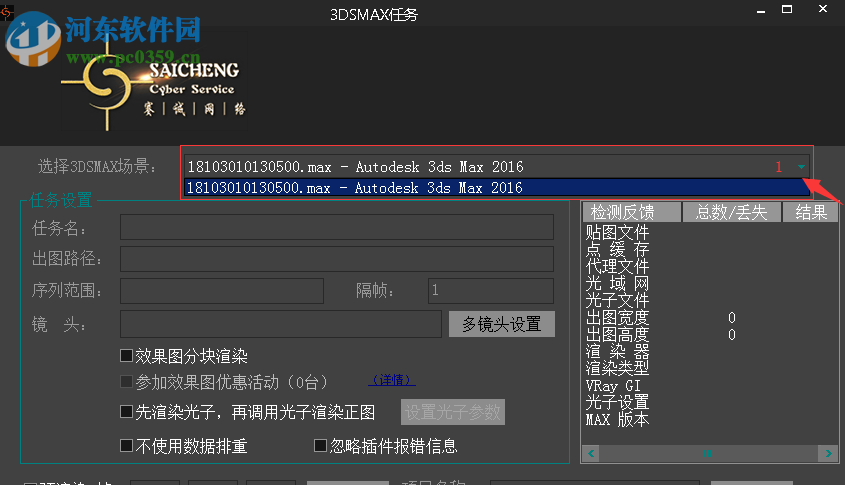Select highlighted 18103010130500.max list entry

[496, 188]
